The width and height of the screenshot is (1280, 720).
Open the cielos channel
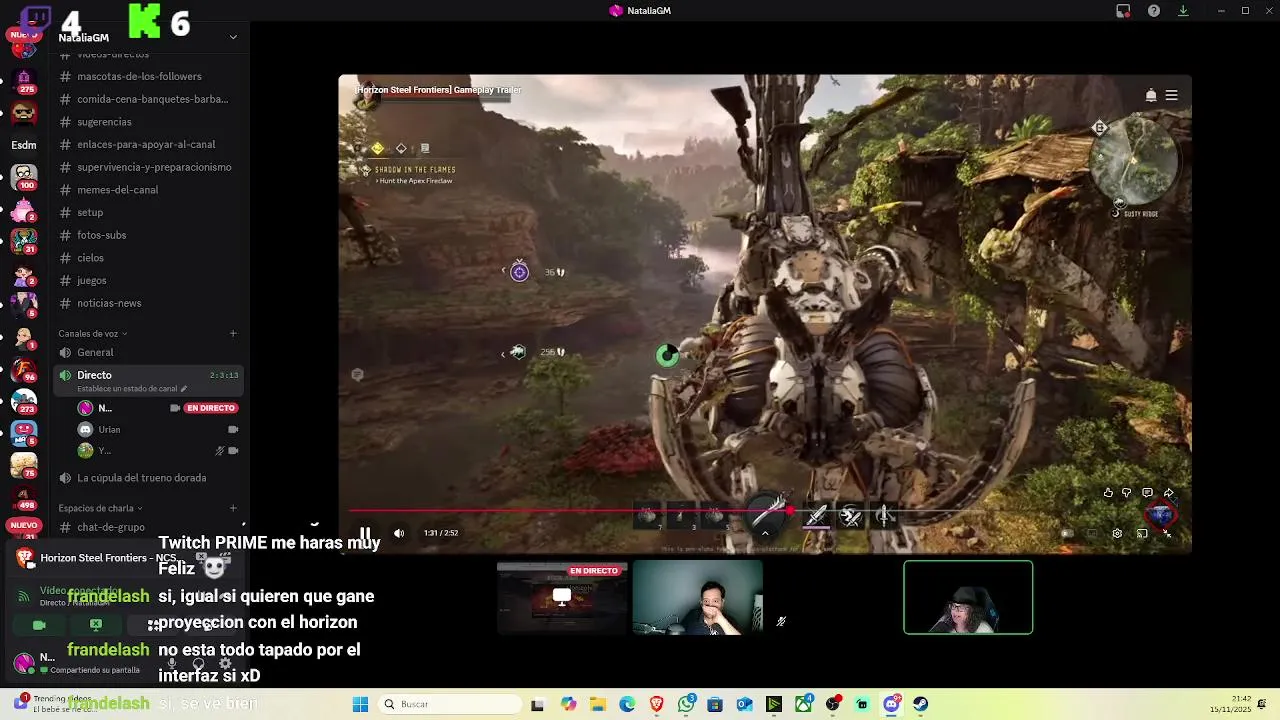[x=150, y=258]
